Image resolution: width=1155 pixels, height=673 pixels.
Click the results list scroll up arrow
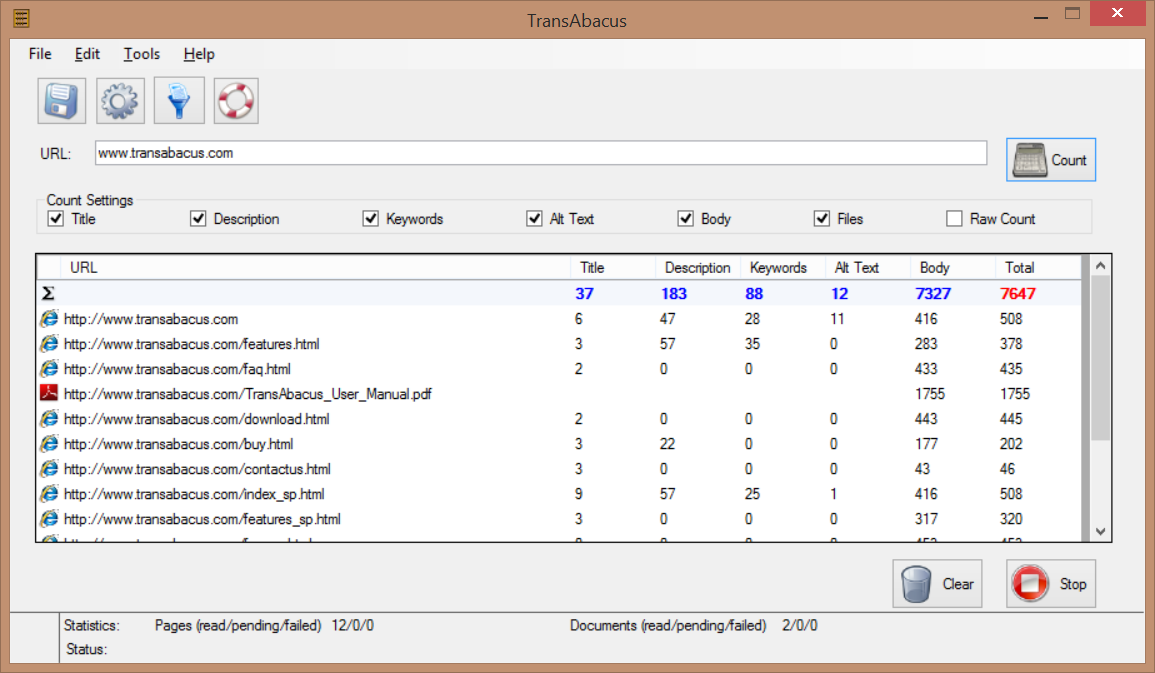pos(1100,265)
